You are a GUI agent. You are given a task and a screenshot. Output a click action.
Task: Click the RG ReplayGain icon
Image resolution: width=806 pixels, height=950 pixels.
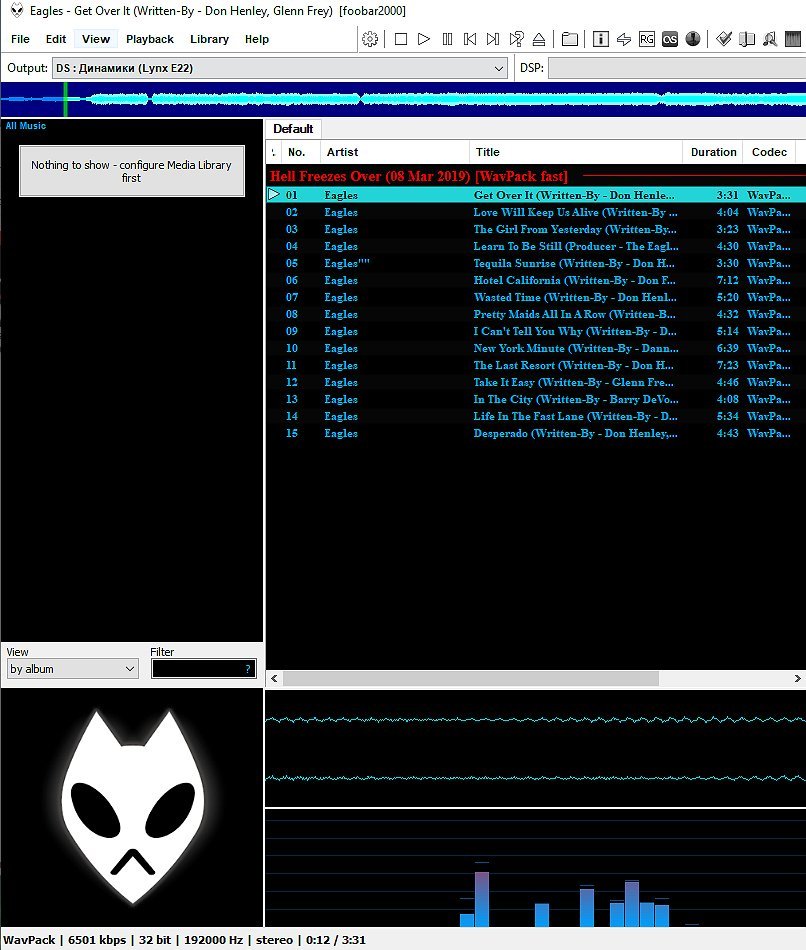(647, 39)
